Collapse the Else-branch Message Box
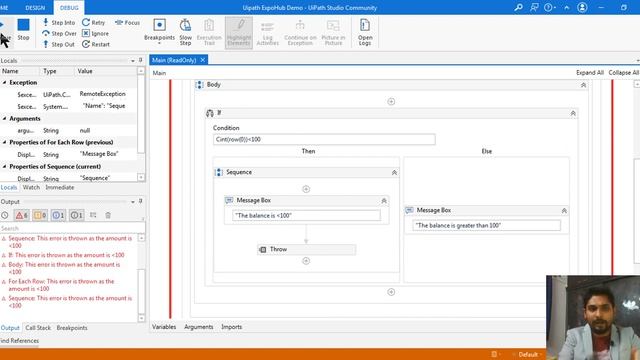Screen dimensions: 640x360 (x=564, y=211)
